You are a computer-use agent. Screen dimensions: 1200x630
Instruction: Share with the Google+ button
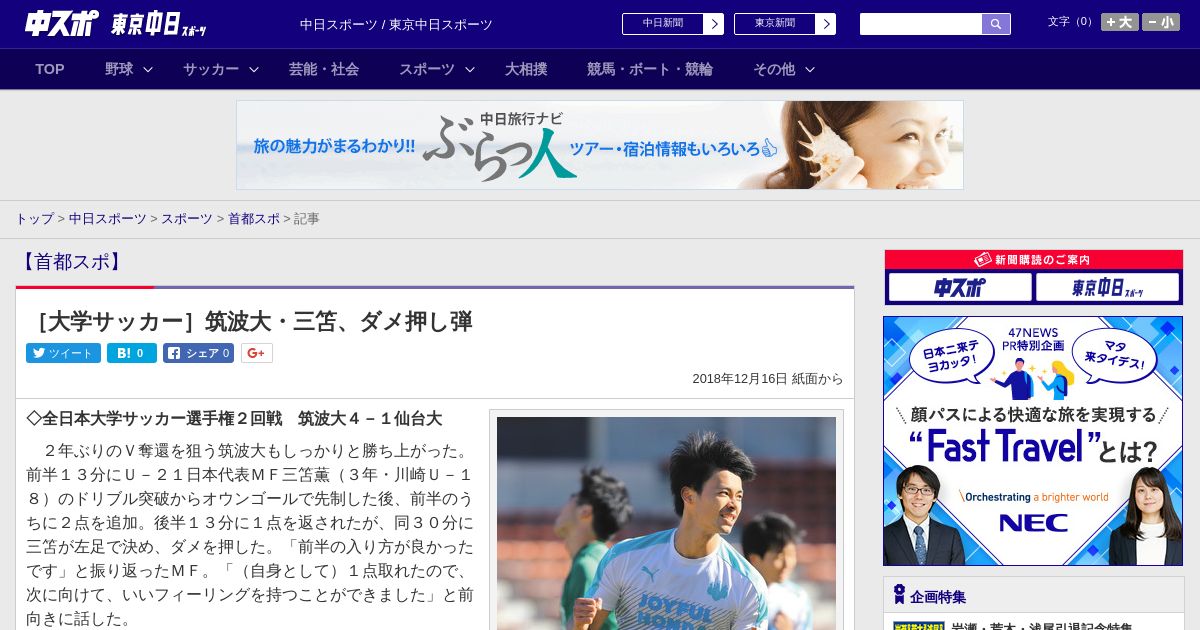[x=257, y=353]
